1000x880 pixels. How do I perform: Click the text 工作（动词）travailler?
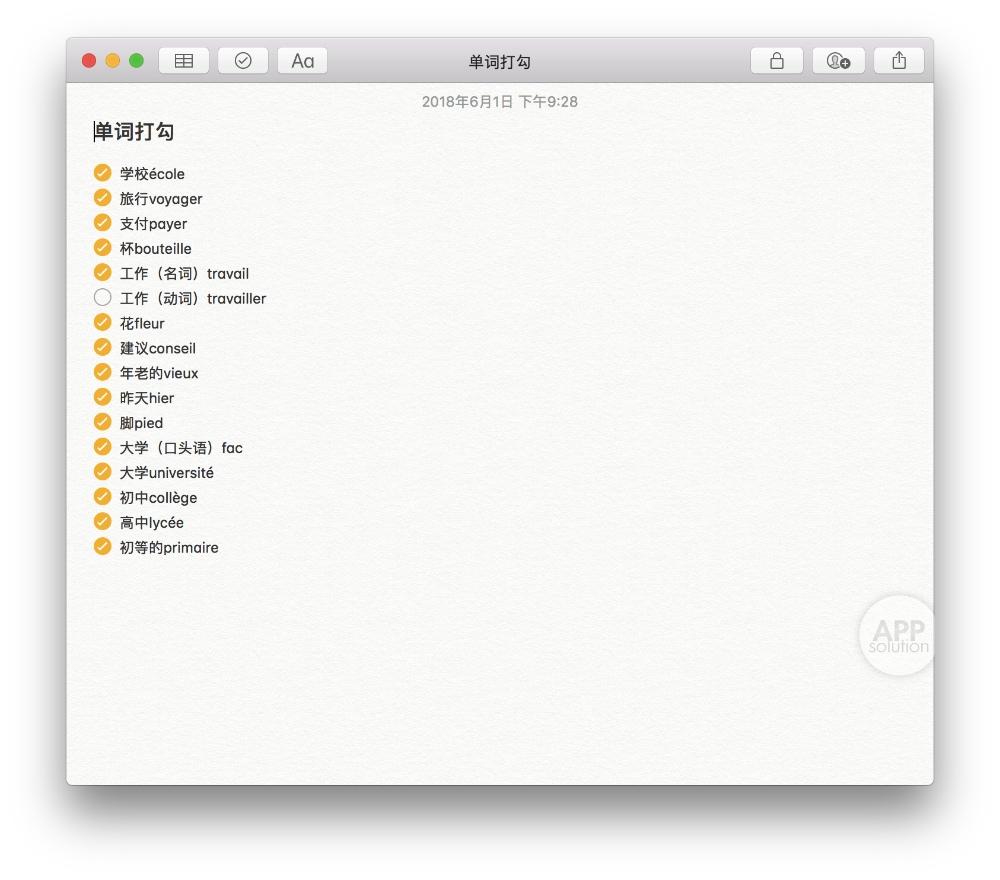point(193,298)
